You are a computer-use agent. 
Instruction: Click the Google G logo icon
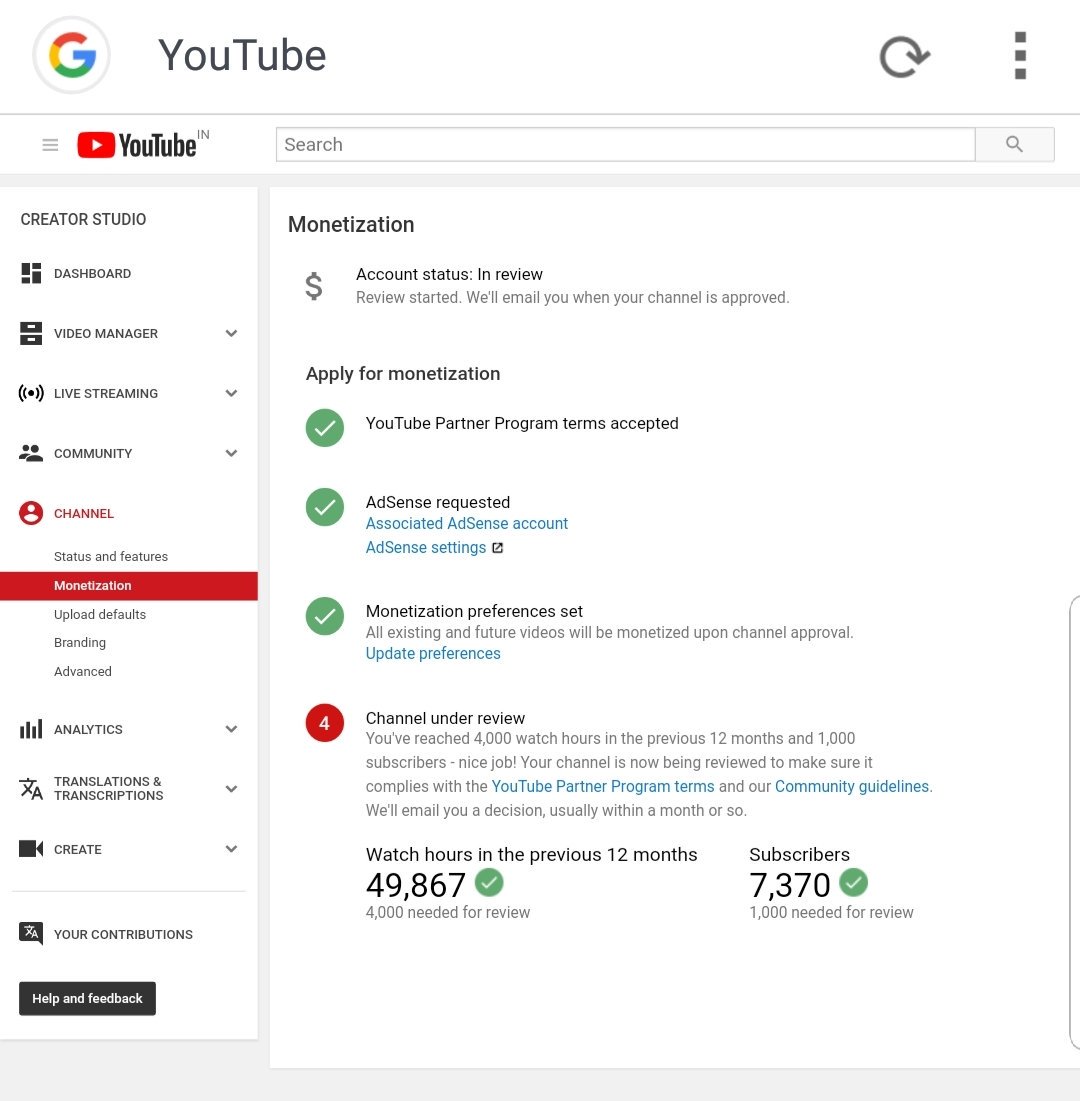tap(72, 55)
